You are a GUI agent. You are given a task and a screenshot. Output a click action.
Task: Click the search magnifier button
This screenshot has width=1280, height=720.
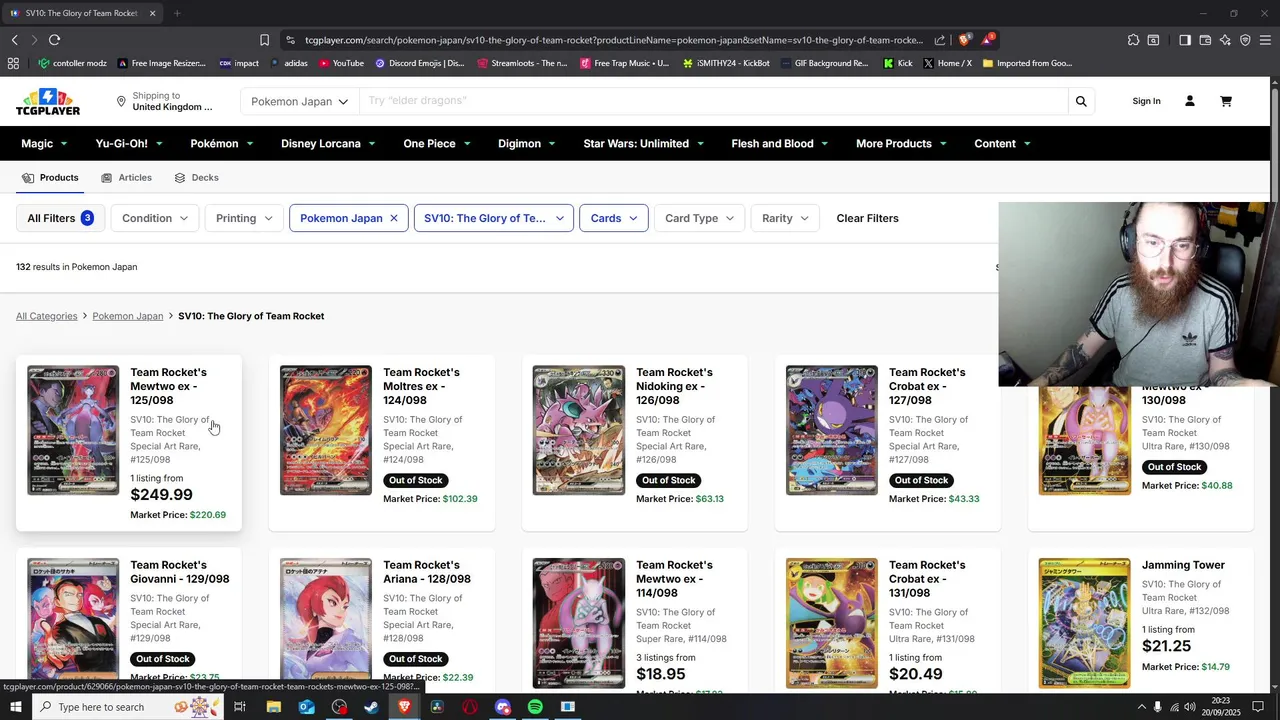pyautogui.click(x=1081, y=101)
